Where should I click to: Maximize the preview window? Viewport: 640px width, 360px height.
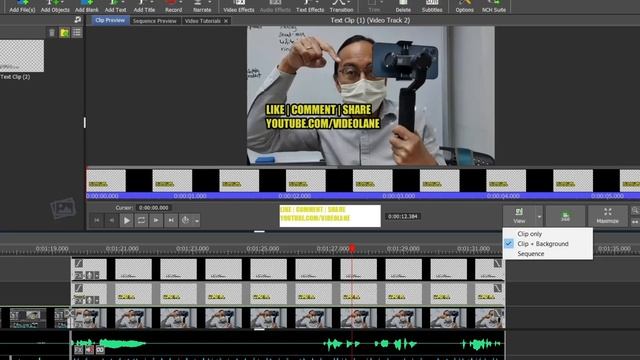[x=607, y=215]
